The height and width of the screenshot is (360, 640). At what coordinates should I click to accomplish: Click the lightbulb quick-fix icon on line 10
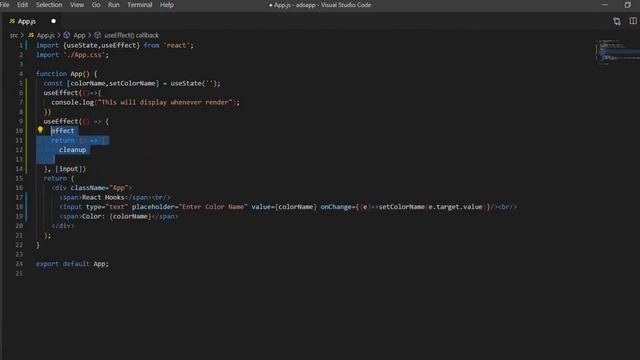40,130
